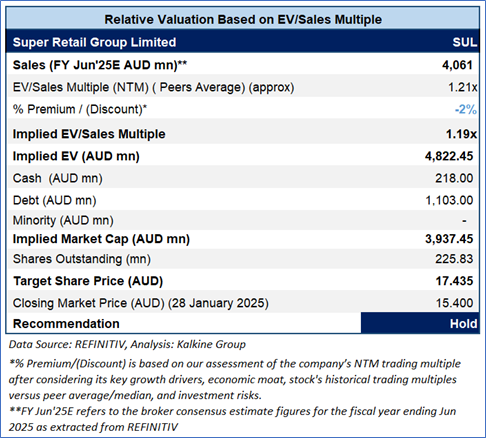Click the '*% Premium/(Discount) is based on' footnote
The width and height of the screenshot is (486, 438).
(x=235, y=379)
